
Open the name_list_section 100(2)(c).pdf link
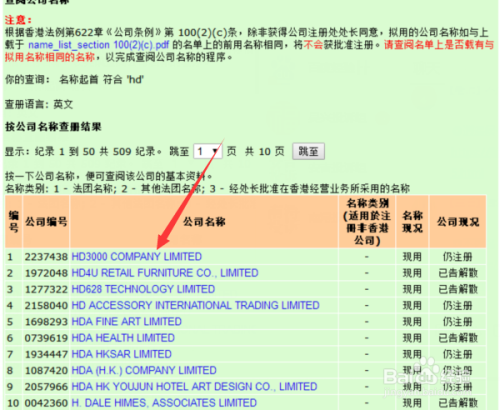99,45
